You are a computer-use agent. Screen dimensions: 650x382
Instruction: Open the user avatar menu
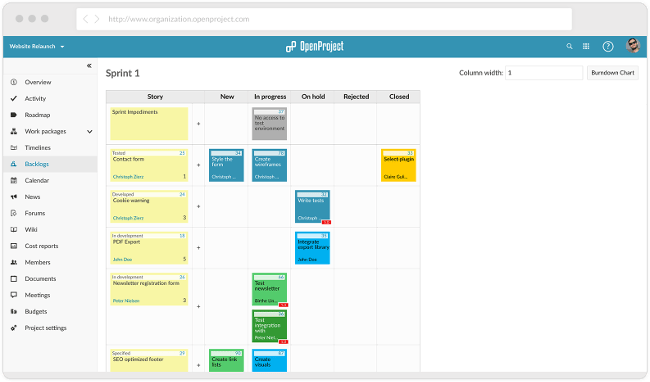[x=633, y=46]
